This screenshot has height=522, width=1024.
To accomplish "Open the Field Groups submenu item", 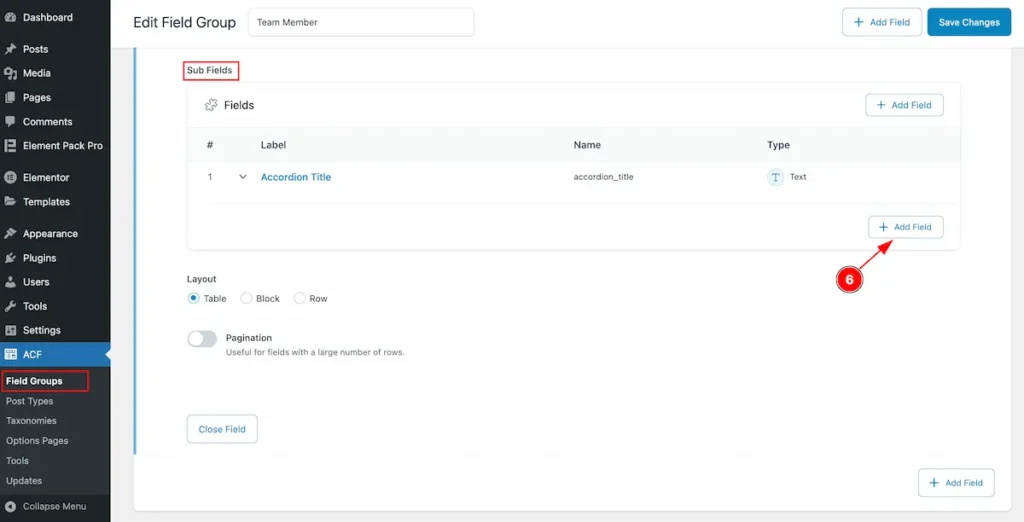I will pyautogui.click(x=34, y=381).
